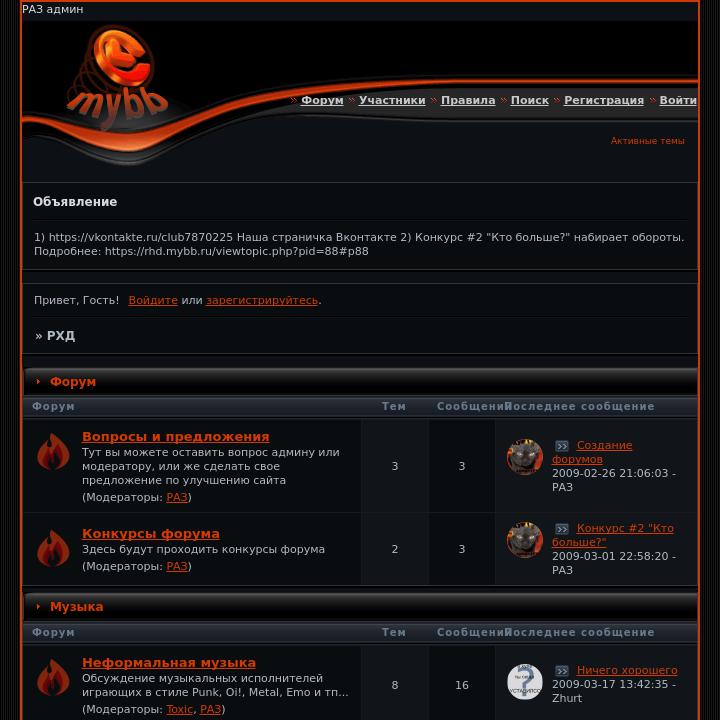This screenshot has height=720, width=720.
Task: Click the Войдите link in the greeting
Action: coord(153,300)
